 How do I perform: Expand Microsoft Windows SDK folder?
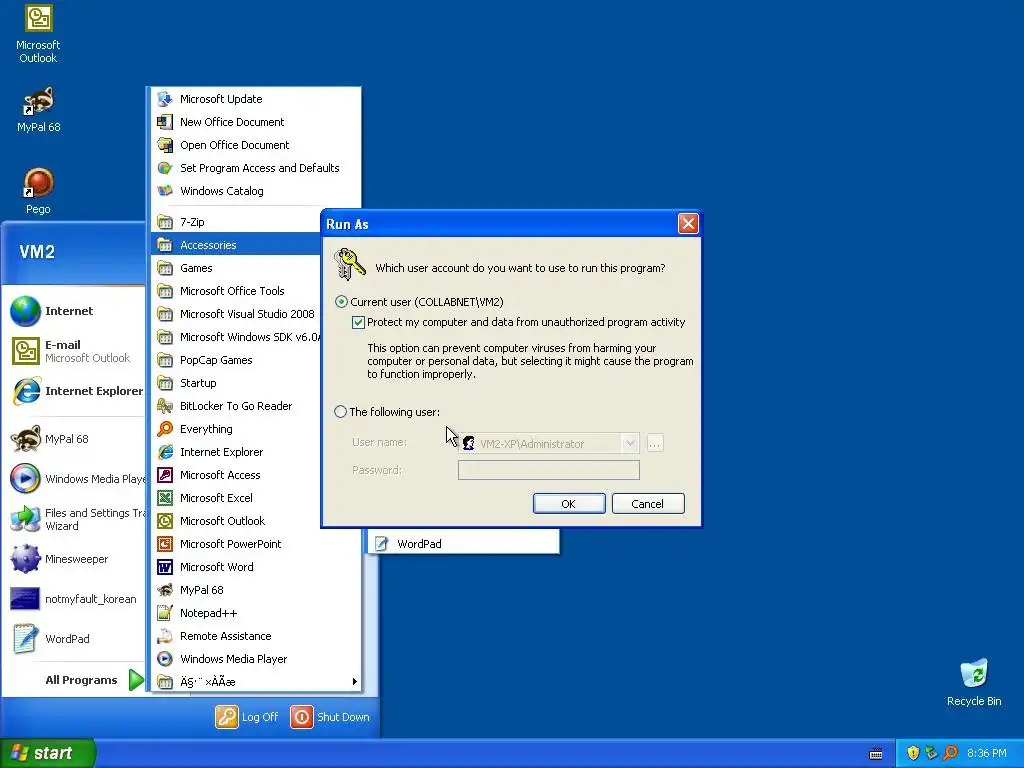[237, 336]
